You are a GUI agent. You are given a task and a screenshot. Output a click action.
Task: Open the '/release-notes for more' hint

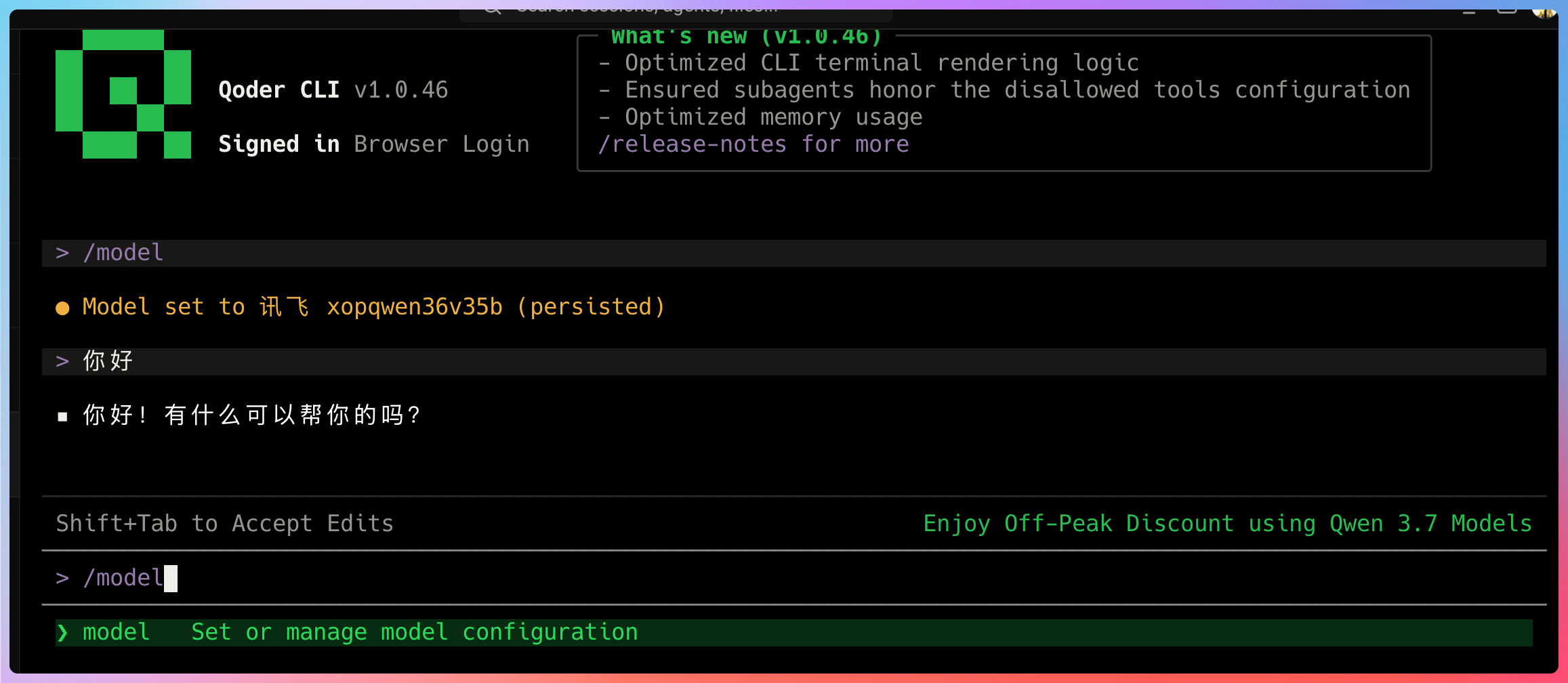click(754, 144)
